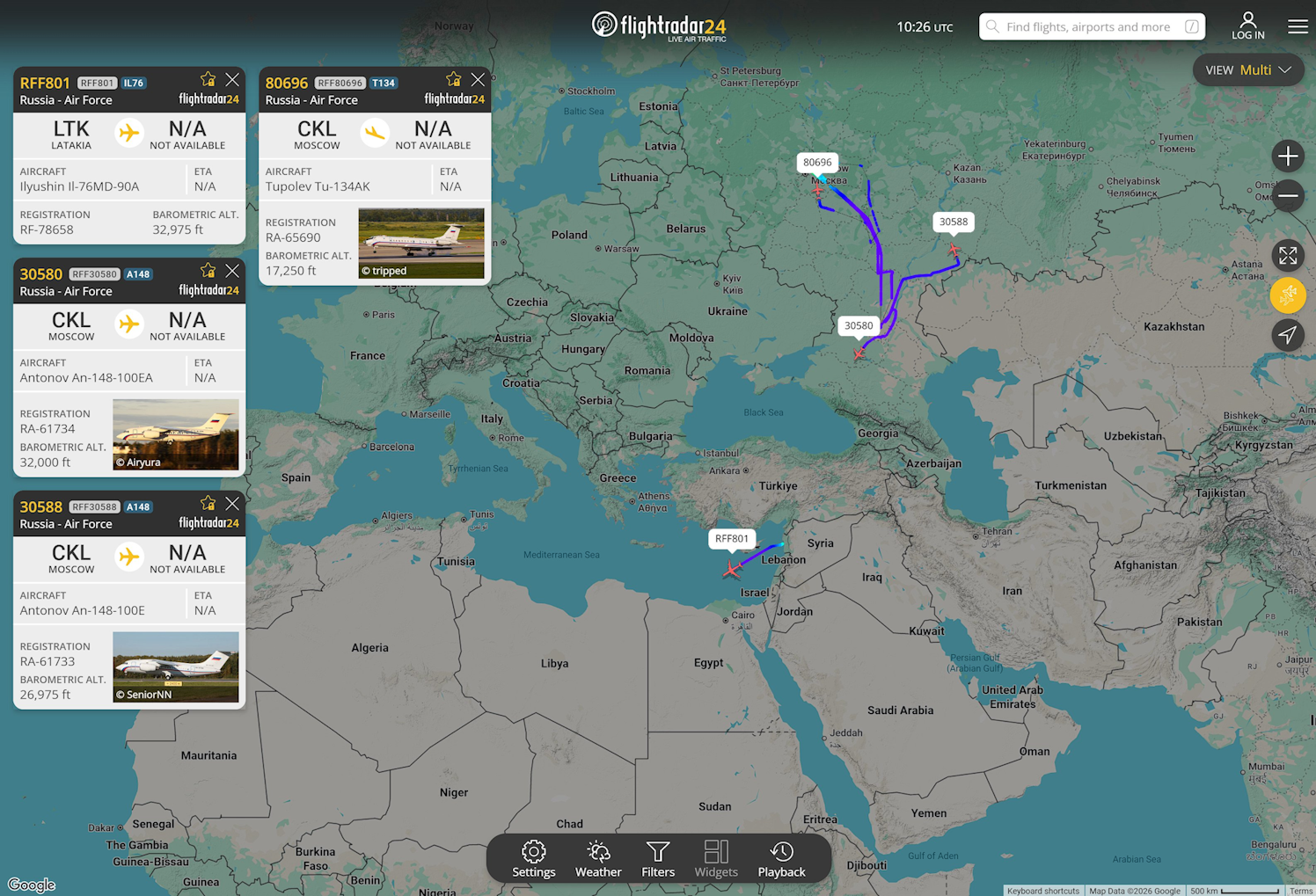
Task: Click the 30588 card title
Action: coord(41,506)
